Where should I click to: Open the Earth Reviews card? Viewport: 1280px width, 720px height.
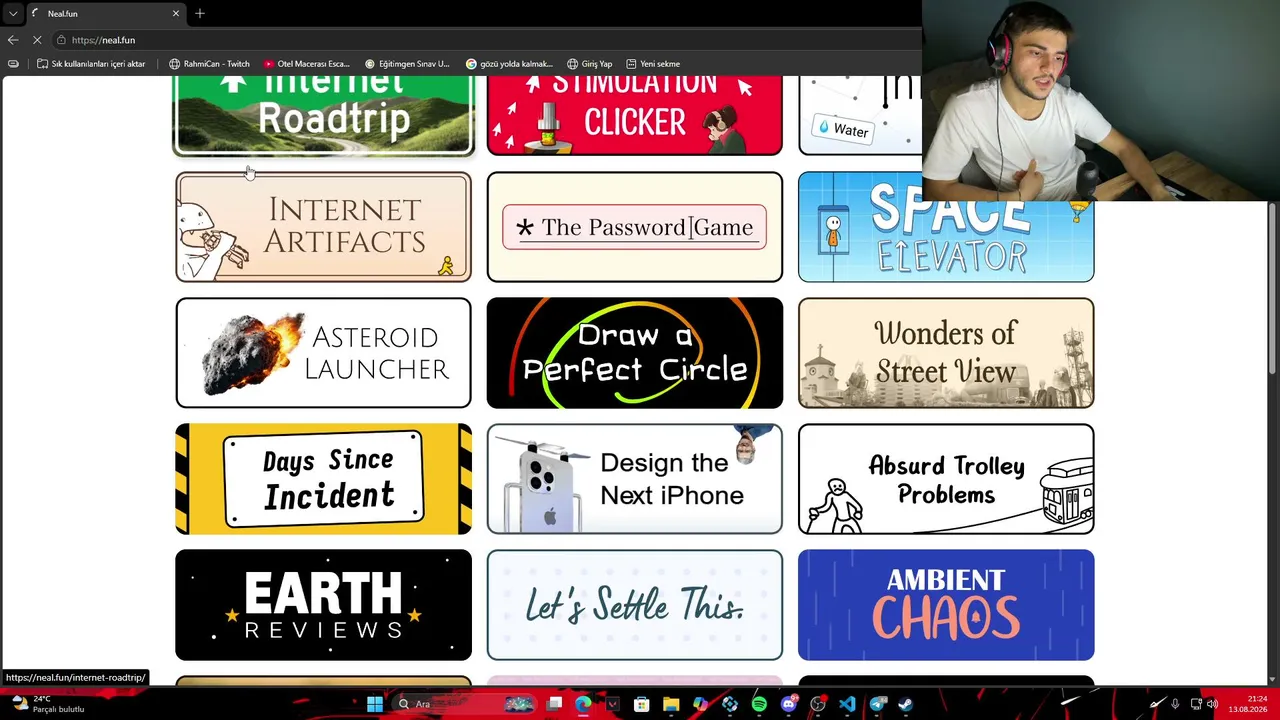(x=323, y=605)
